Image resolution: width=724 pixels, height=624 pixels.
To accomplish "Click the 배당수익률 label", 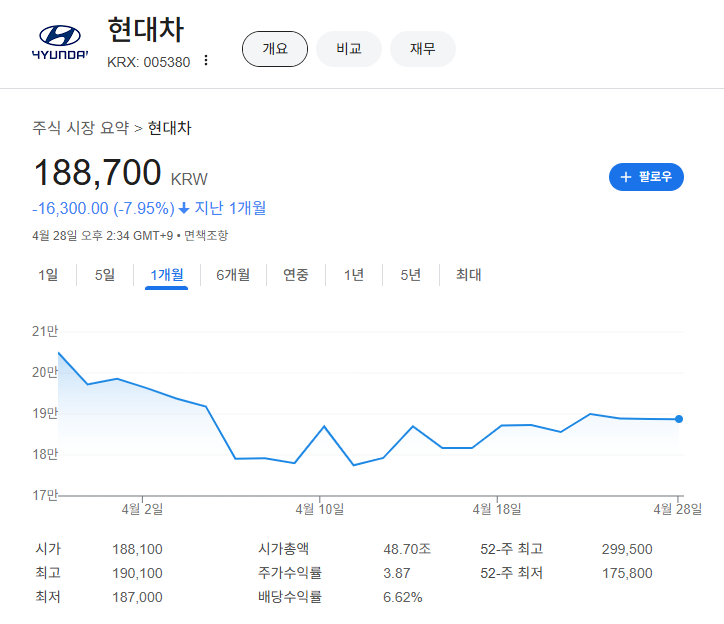I will coord(290,597).
